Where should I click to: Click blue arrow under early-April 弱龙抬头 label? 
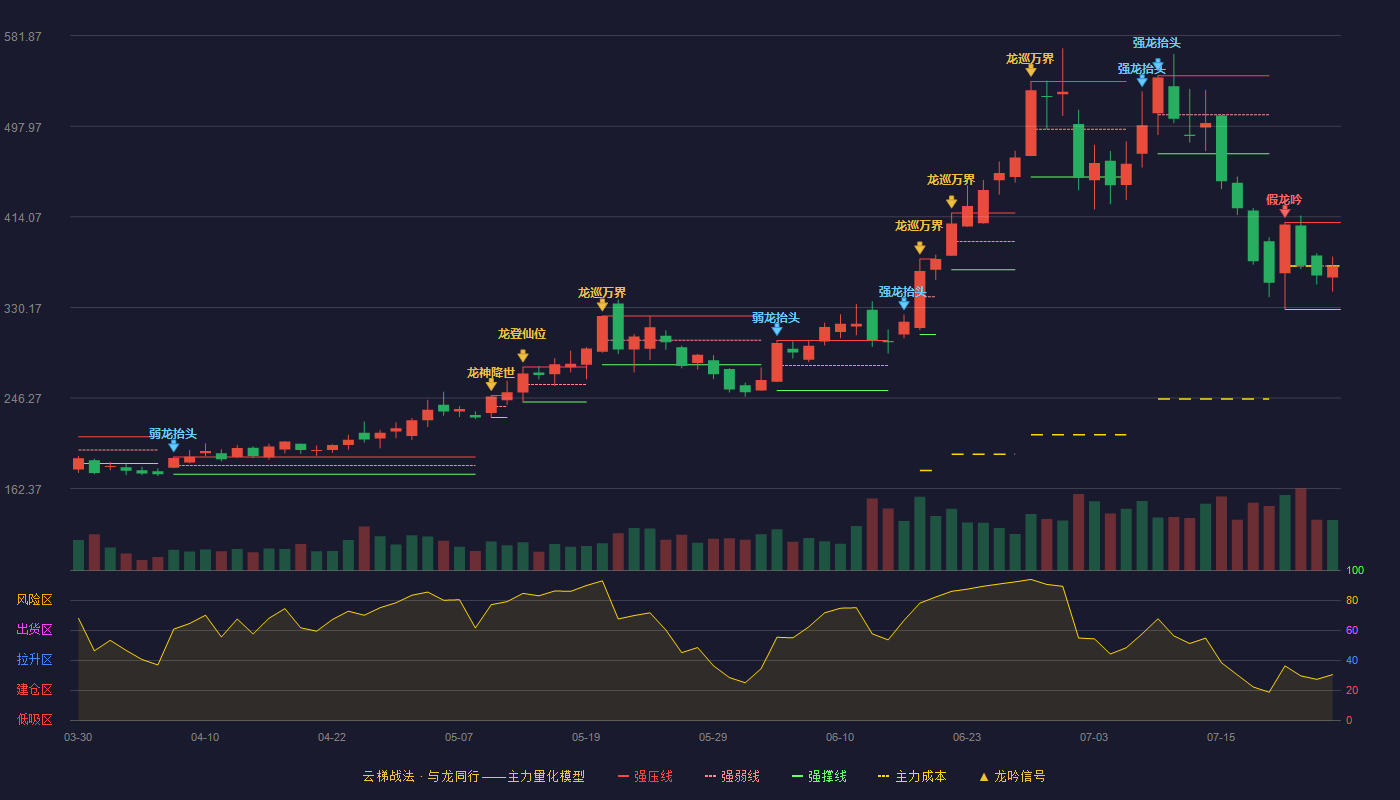pos(174,446)
